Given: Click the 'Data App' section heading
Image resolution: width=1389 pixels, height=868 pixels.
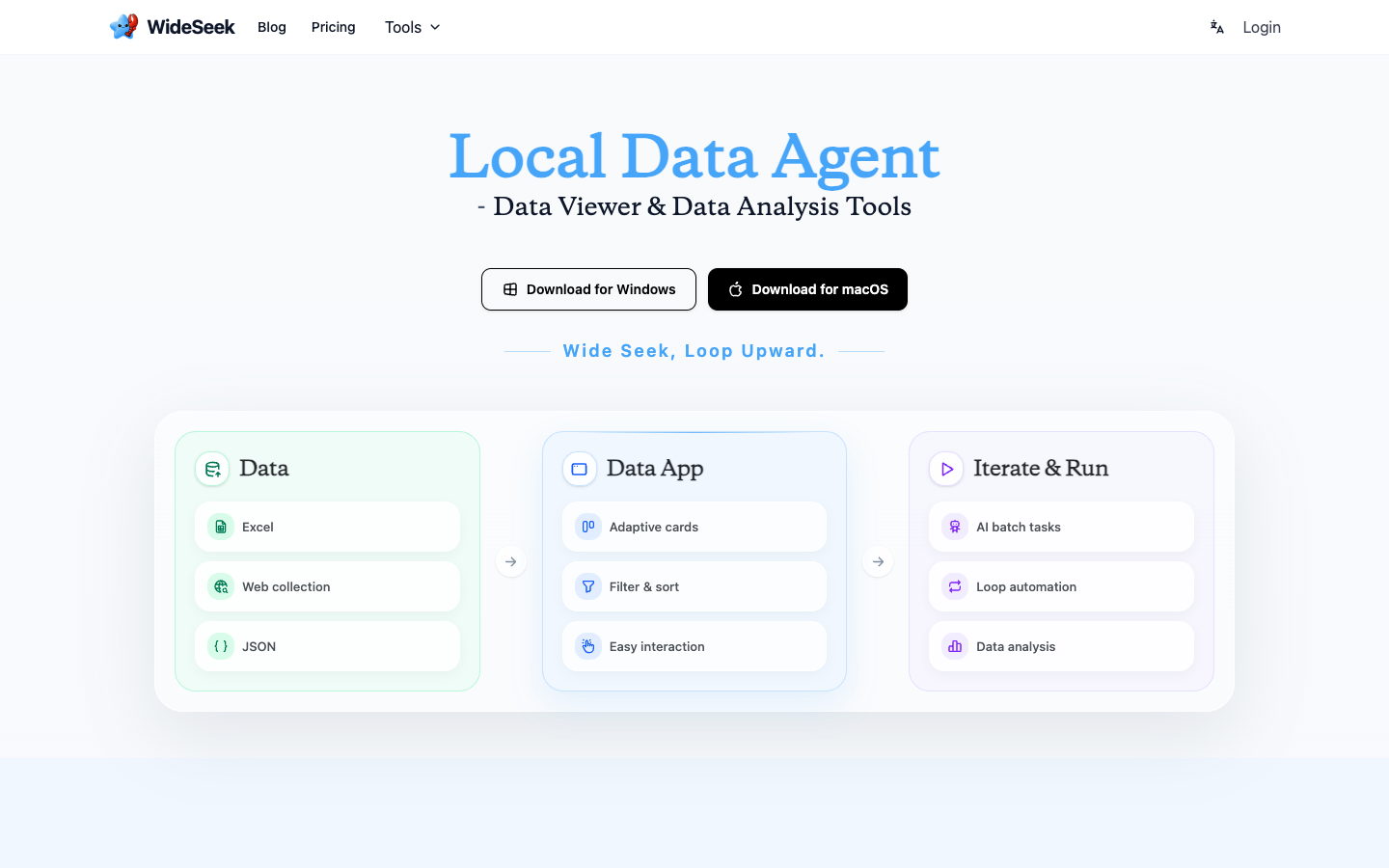Looking at the screenshot, I should [x=655, y=469].
